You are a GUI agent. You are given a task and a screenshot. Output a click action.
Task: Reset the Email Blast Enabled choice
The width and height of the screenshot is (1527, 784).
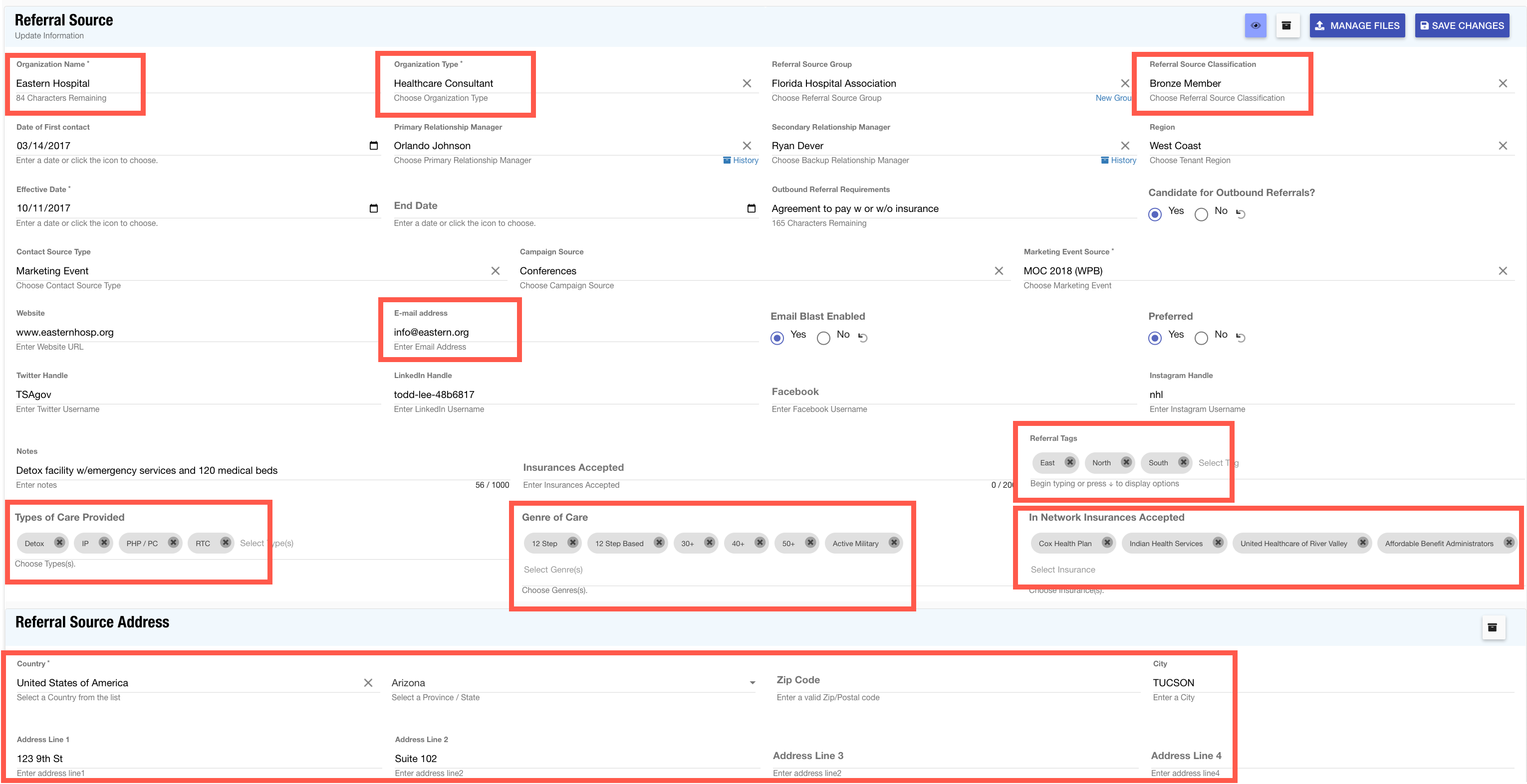coord(863,338)
